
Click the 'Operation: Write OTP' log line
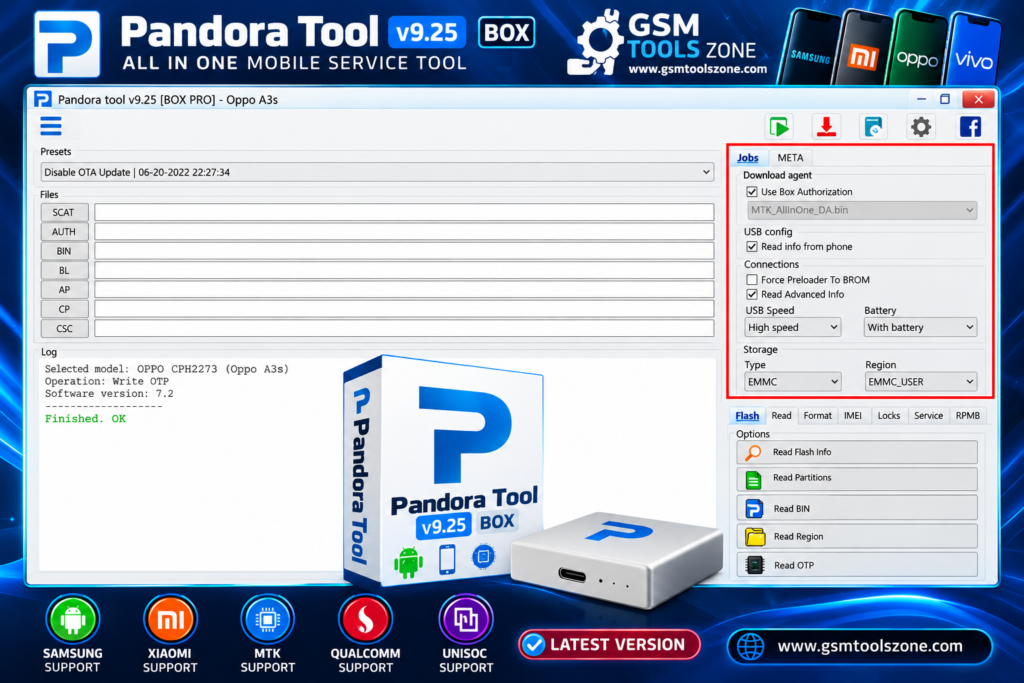[x=106, y=381]
